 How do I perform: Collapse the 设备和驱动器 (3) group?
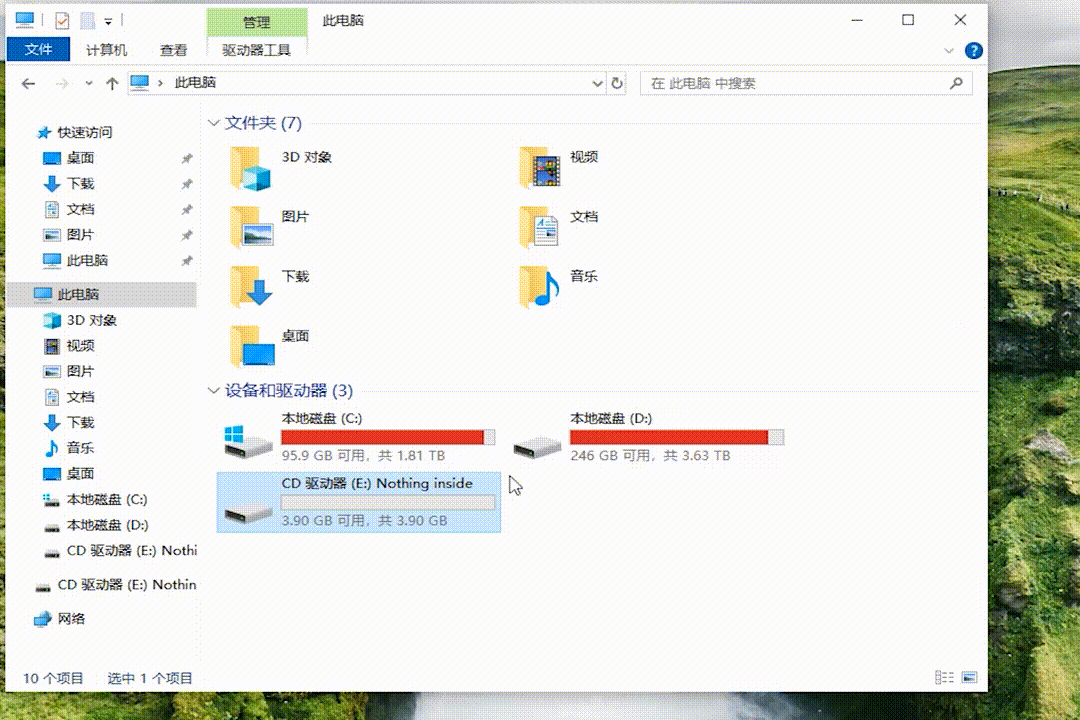[213, 391]
